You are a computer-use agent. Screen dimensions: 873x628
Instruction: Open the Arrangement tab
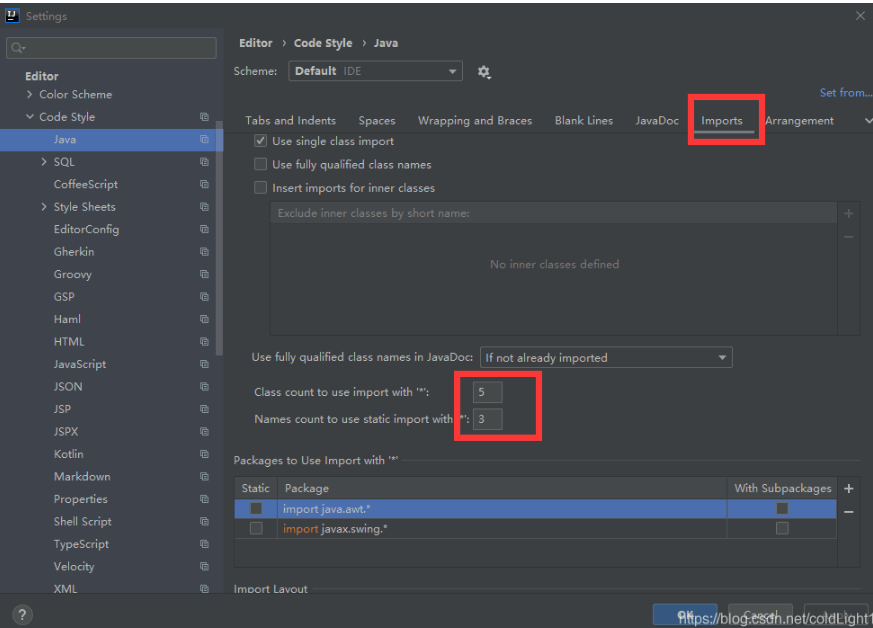[799, 121]
